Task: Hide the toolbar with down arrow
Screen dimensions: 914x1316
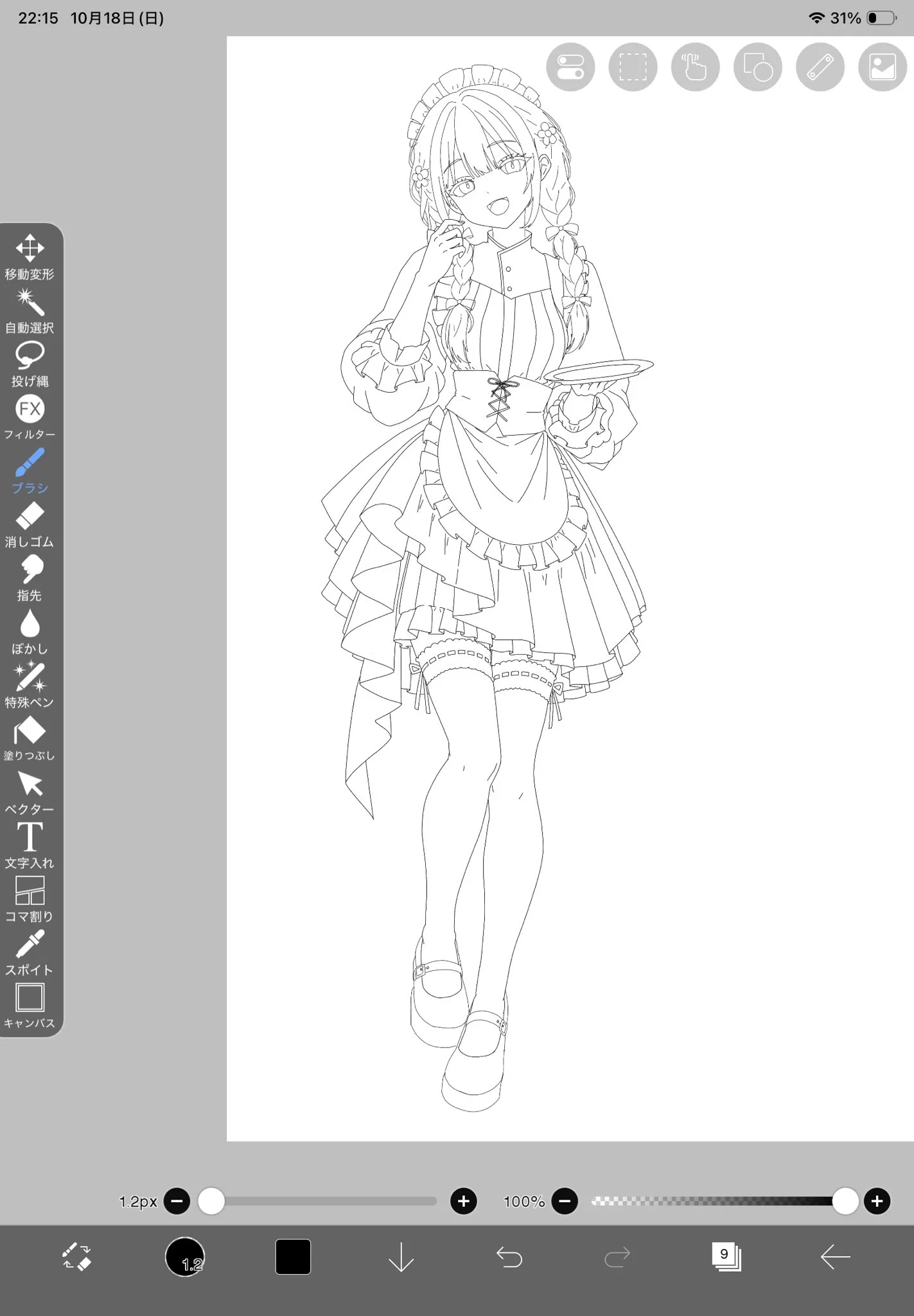Action: [x=401, y=1256]
